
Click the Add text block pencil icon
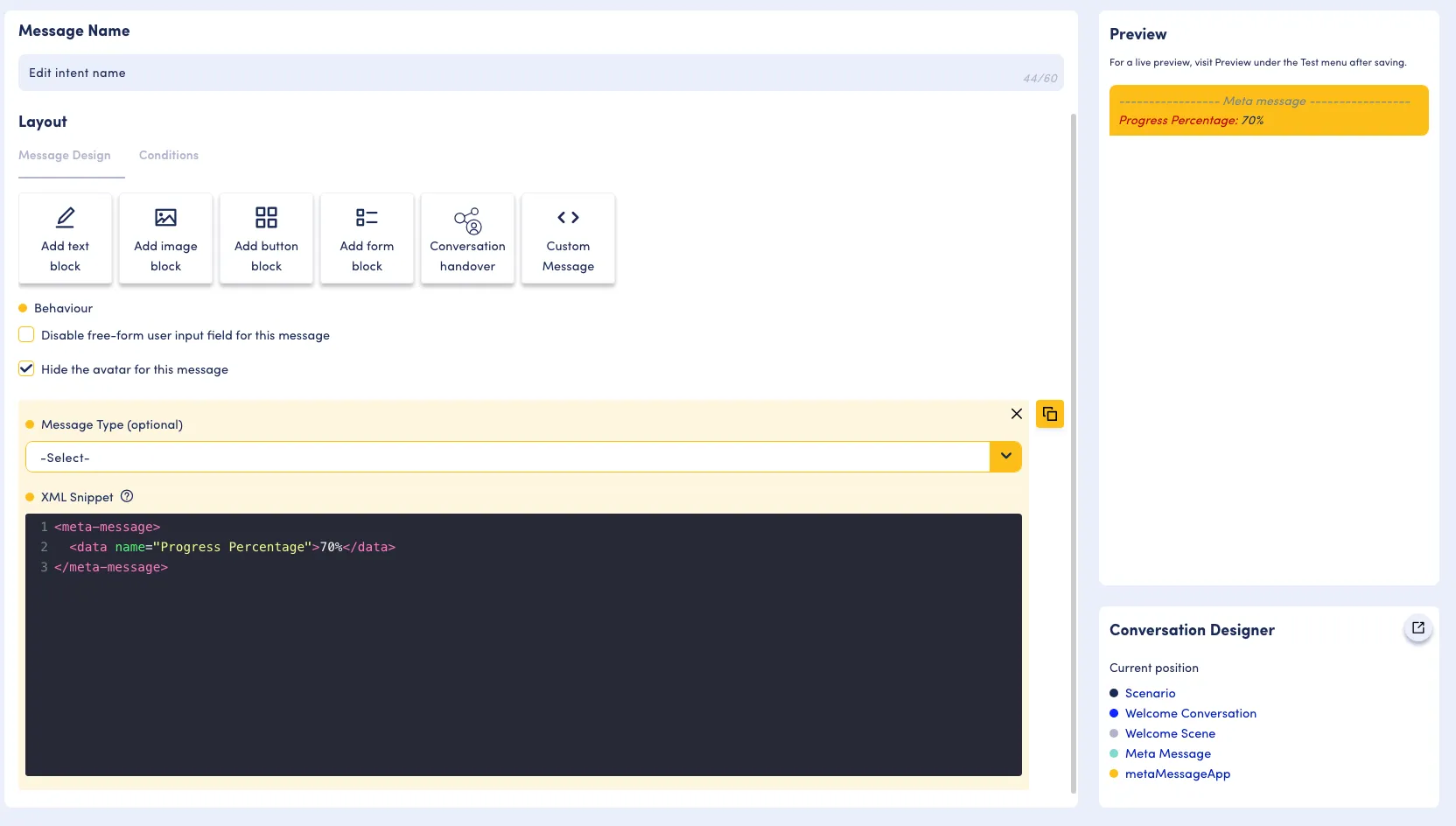coord(65,217)
